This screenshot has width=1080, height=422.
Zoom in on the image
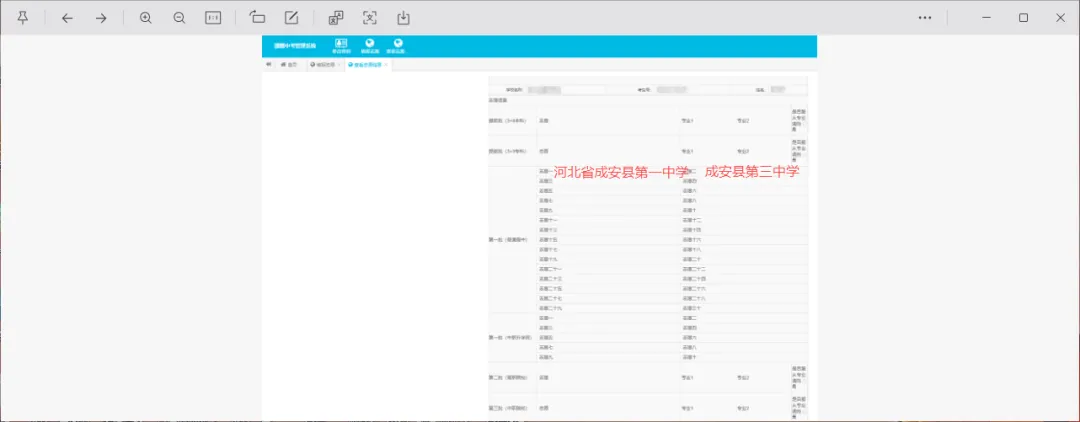click(146, 19)
